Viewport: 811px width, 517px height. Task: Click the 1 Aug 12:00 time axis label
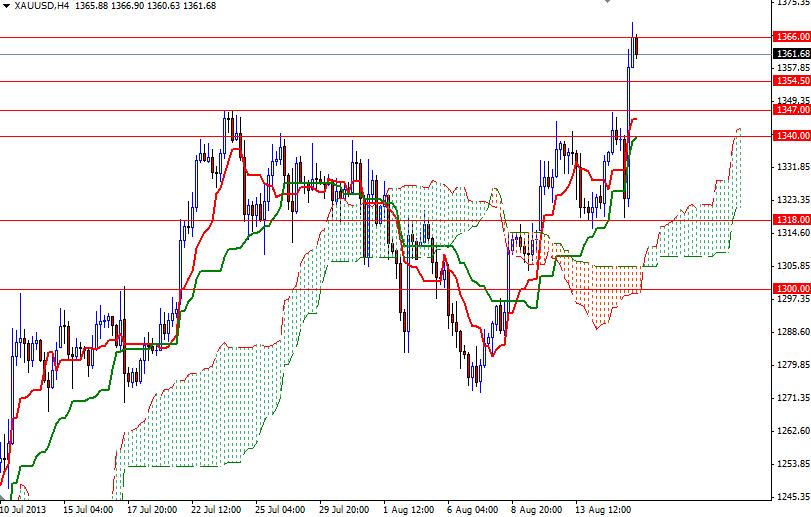click(410, 509)
